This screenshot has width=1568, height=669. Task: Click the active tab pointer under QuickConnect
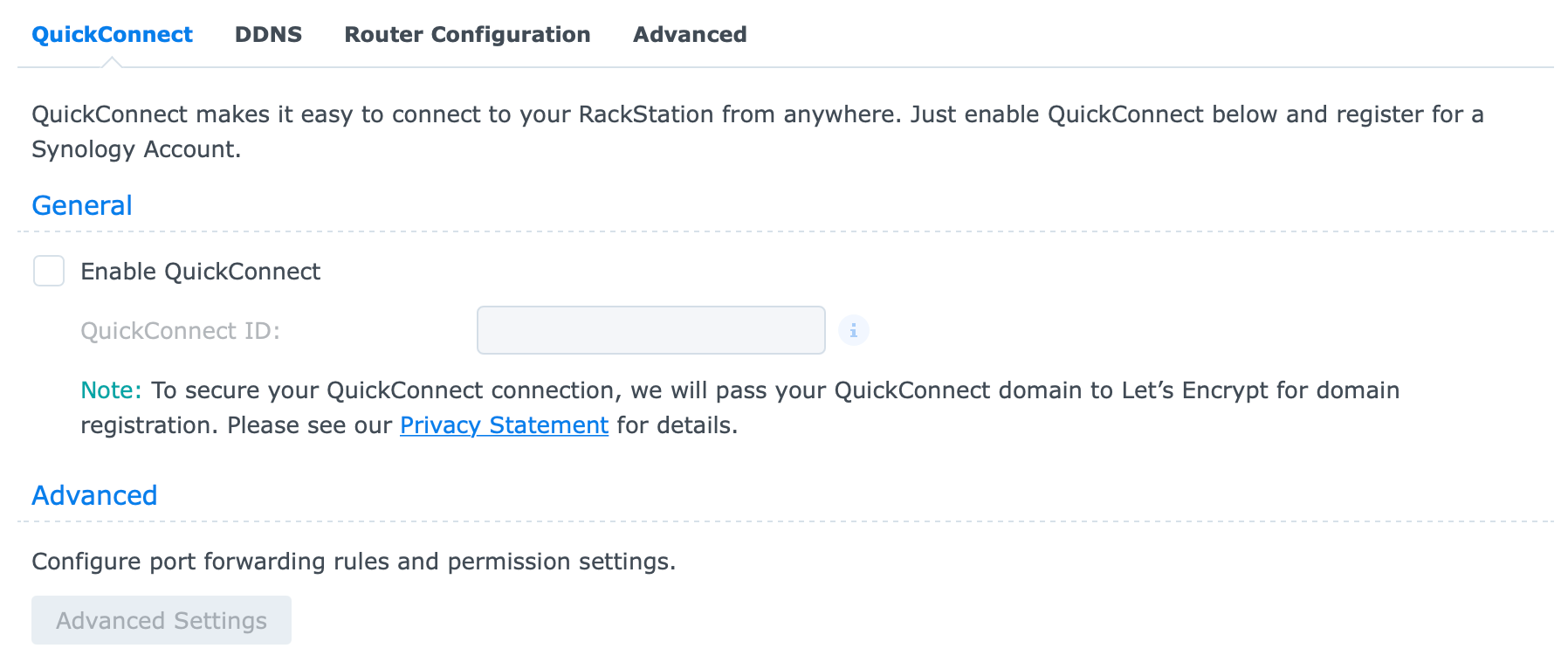point(112,62)
